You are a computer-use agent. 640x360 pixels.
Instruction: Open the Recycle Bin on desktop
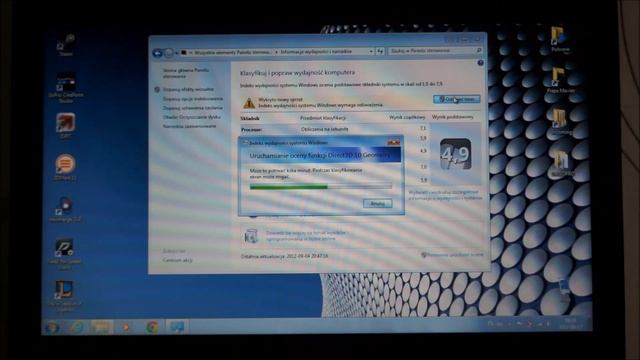pyautogui.click(x=564, y=290)
